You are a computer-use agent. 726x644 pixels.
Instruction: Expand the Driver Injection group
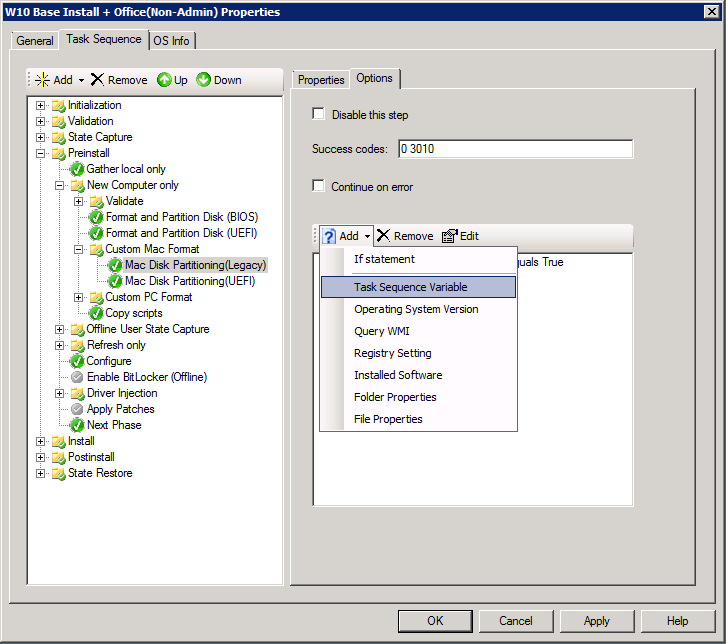click(59, 393)
